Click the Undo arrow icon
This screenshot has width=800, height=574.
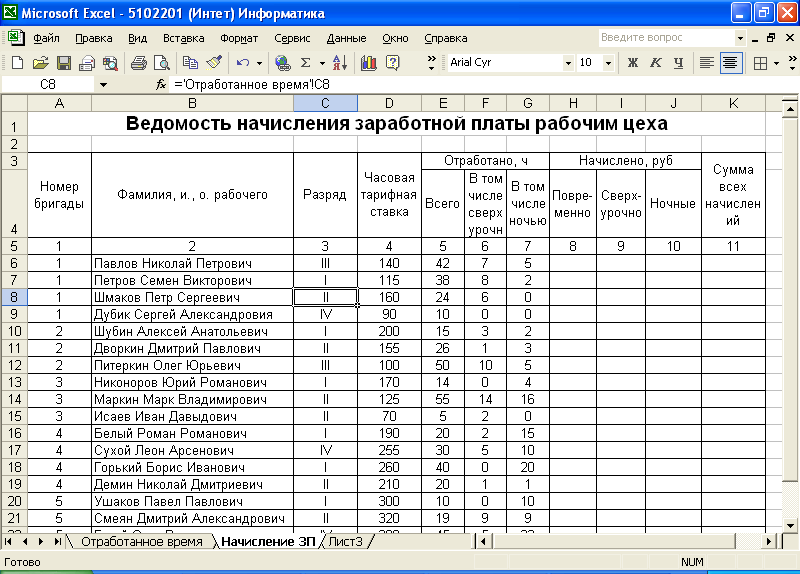pyautogui.click(x=243, y=63)
